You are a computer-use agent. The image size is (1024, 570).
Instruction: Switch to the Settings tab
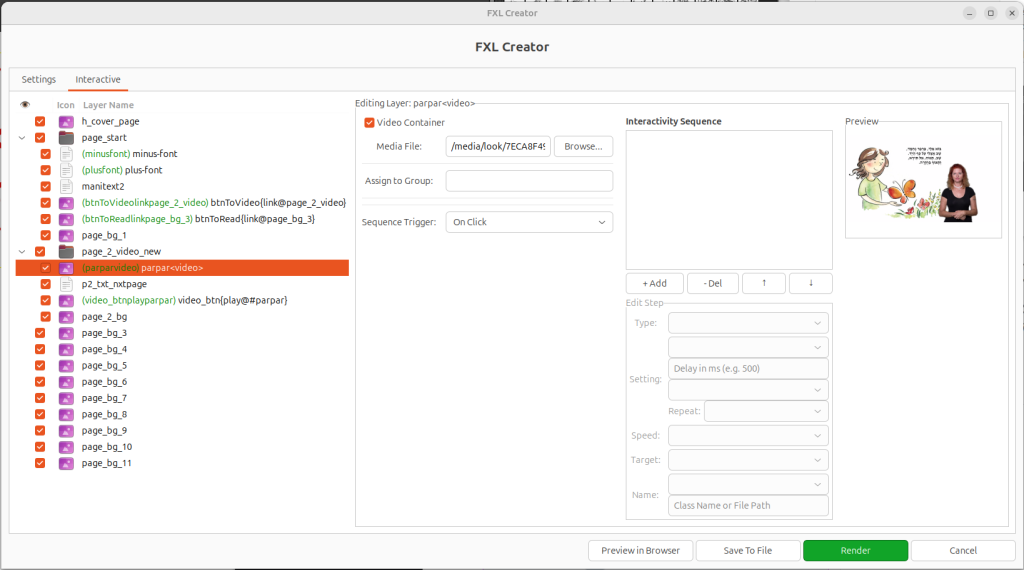[x=39, y=79]
